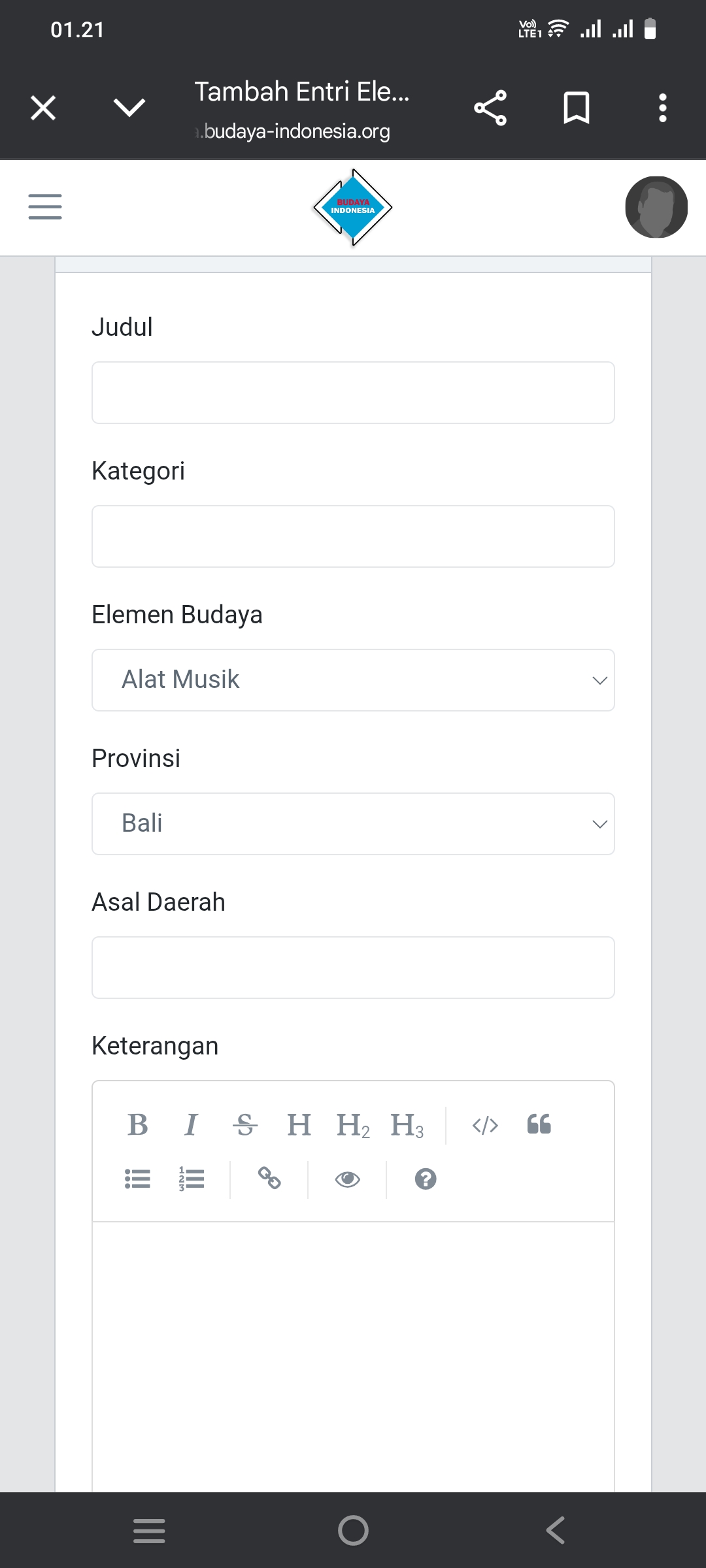This screenshot has width=706, height=1568.
Task: Apply Heading 2 style in editor
Action: tap(352, 1124)
